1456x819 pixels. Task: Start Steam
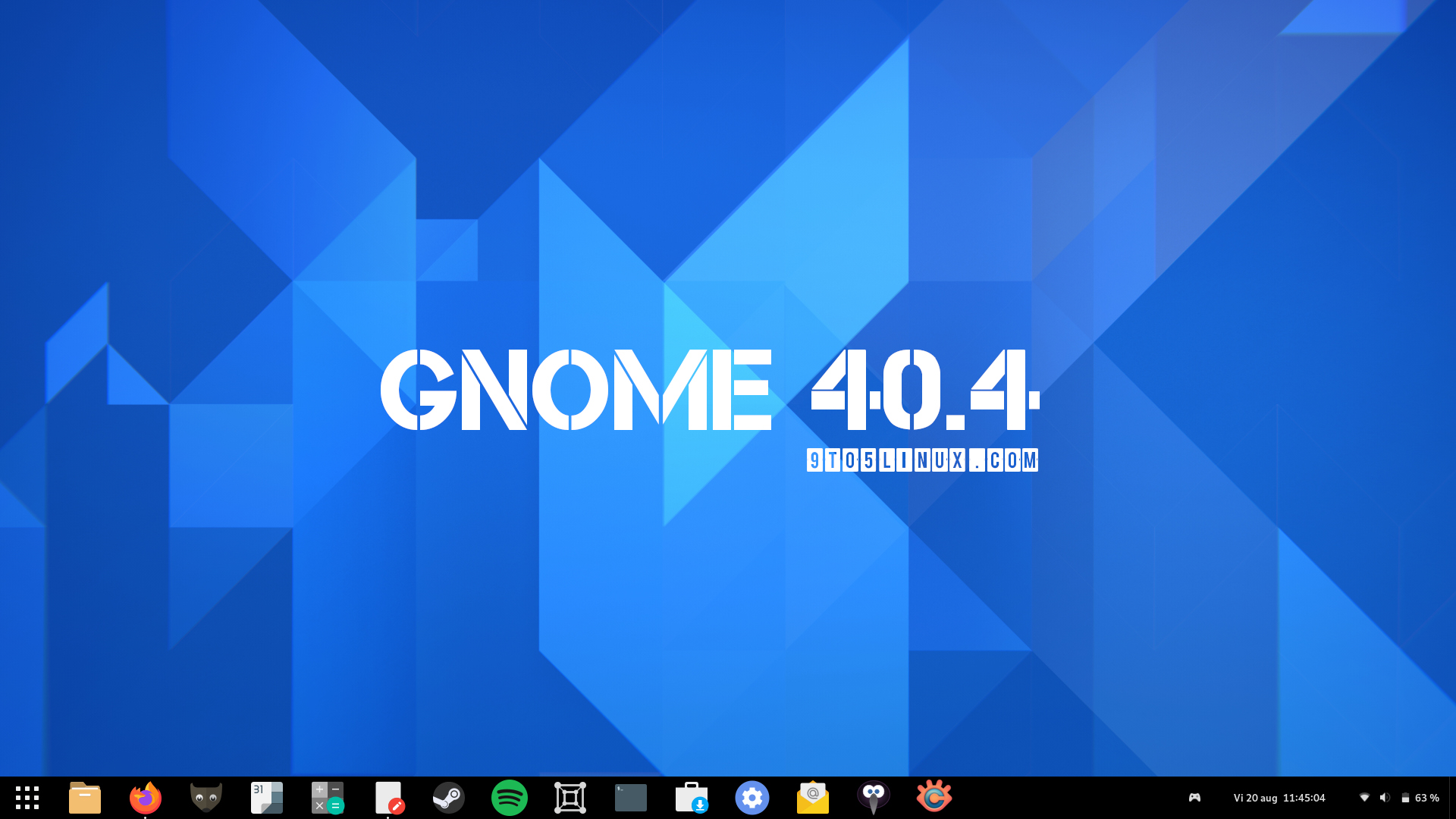448,798
